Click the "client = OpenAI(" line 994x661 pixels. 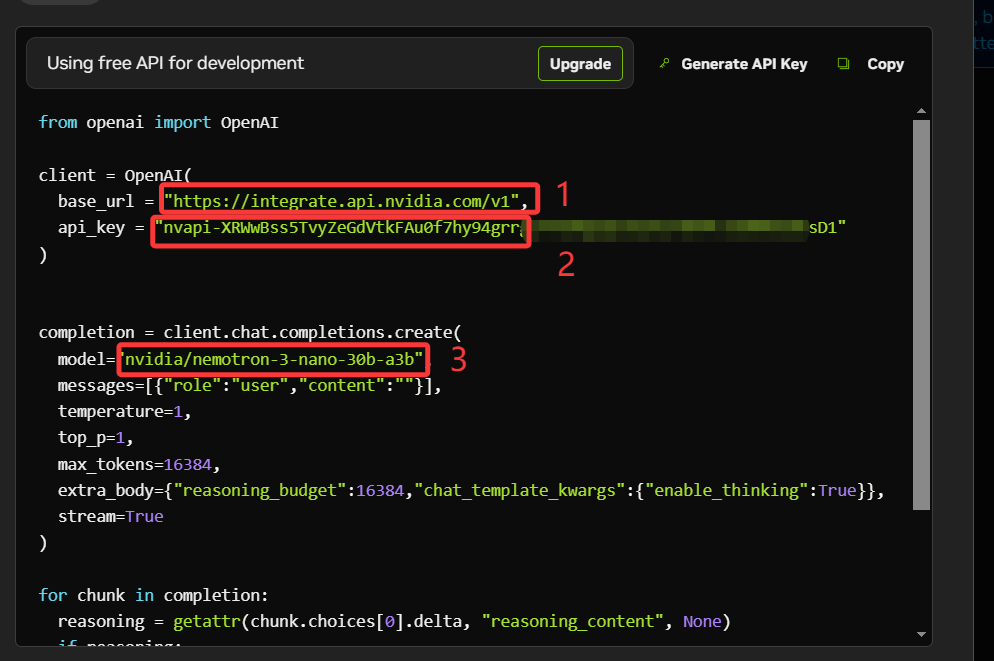[115, 176]
